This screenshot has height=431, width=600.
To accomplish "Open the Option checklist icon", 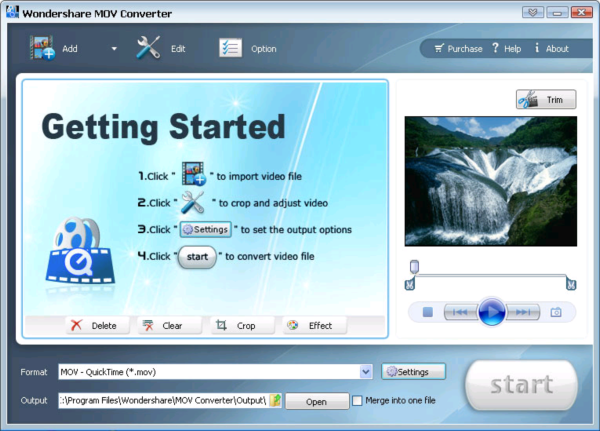I will [x=231, y=48].
